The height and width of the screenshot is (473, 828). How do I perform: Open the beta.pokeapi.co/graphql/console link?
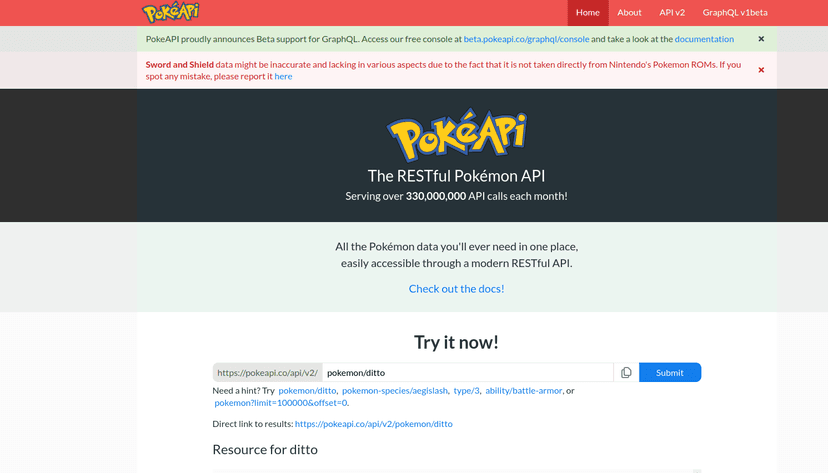pos(526,39)
